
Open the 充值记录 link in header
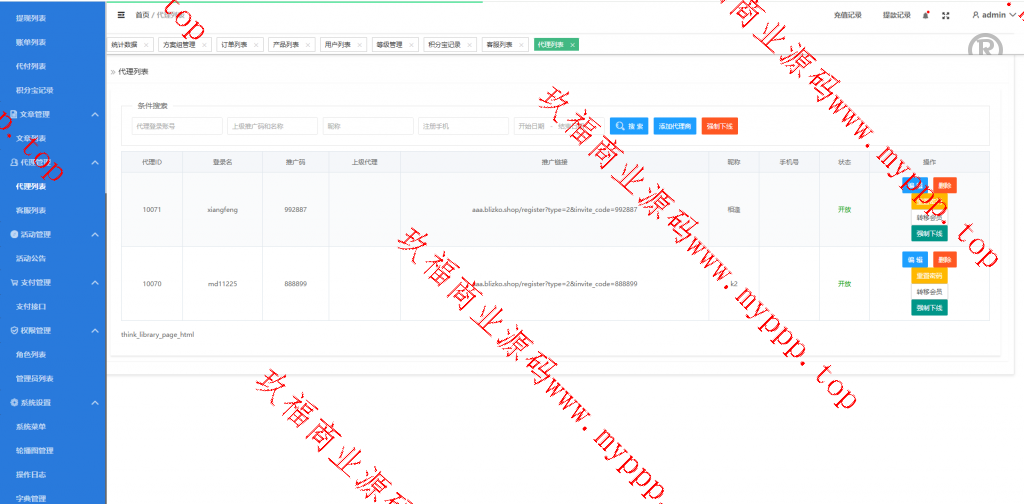tap(847, 15)
